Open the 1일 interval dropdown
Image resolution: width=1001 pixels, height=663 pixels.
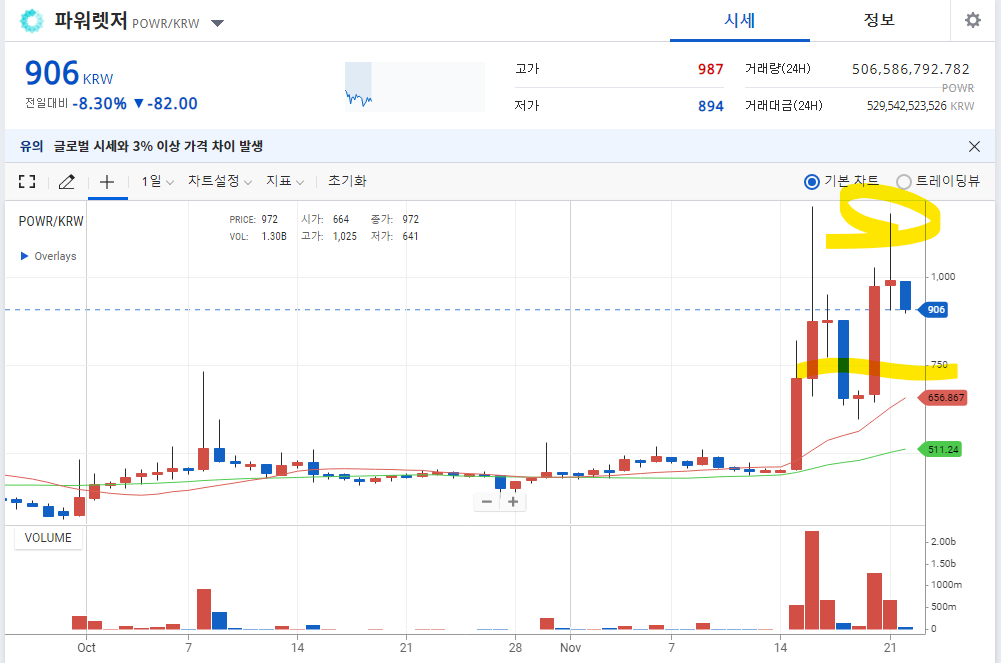point(158,182)
